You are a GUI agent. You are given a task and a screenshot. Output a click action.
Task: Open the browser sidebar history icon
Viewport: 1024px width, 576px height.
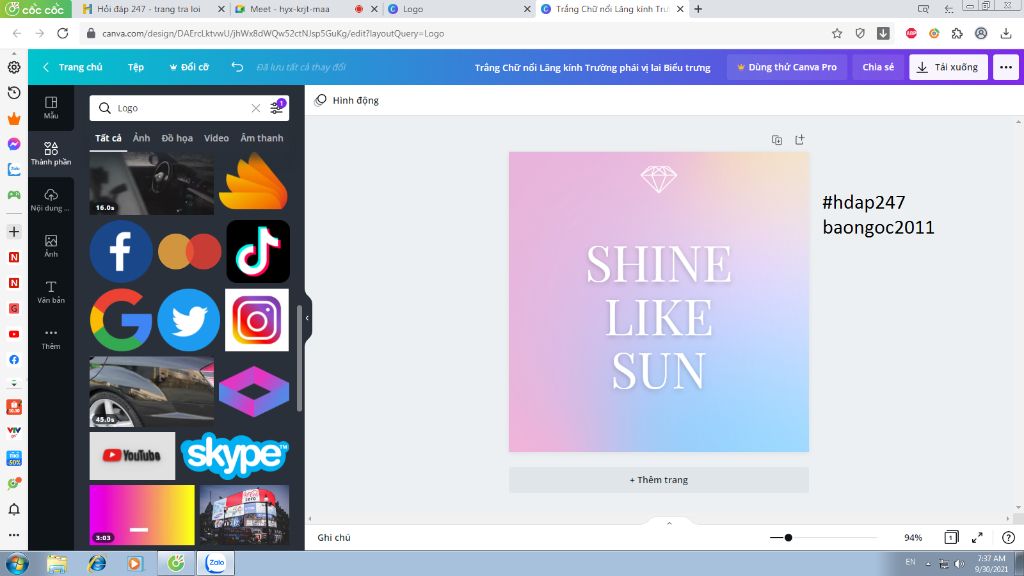coord(14,93)
